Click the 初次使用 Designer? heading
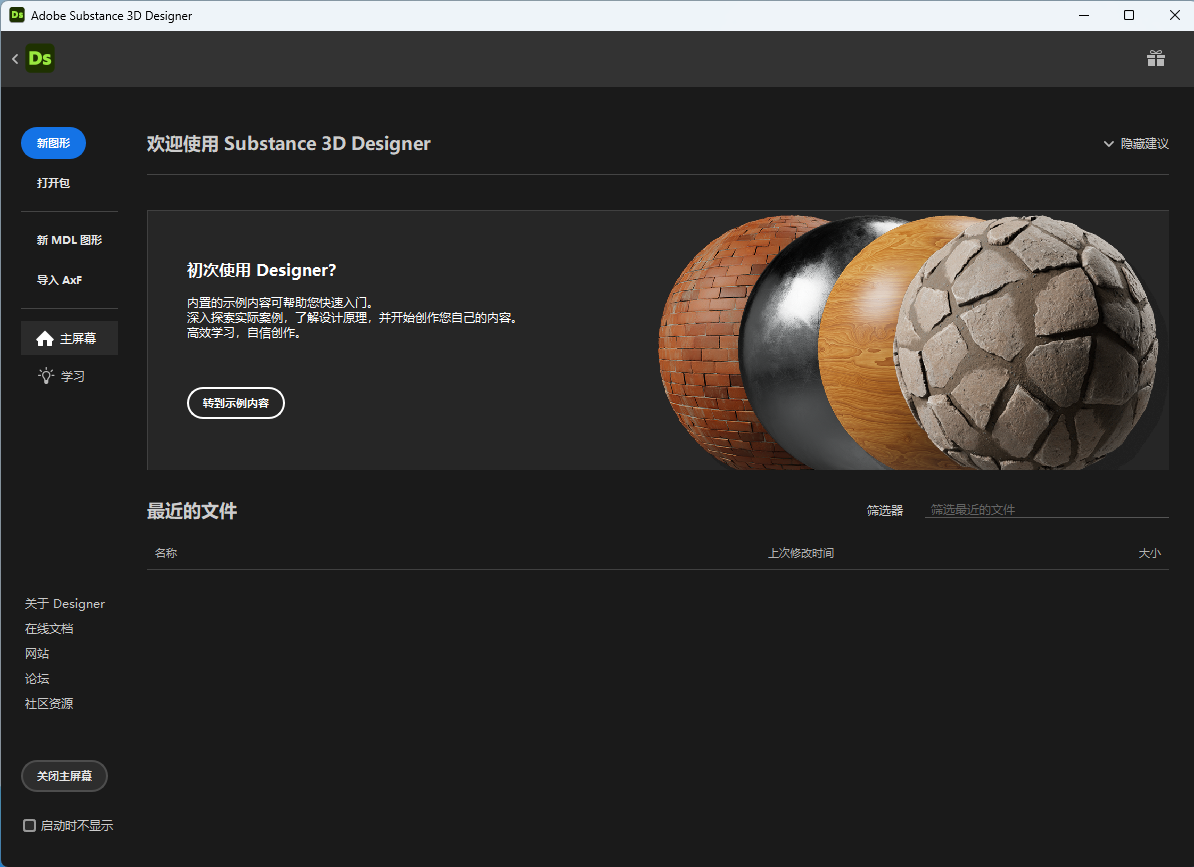Image resolution: width=1194 pixels, height=867 pixels. [261, 270]
